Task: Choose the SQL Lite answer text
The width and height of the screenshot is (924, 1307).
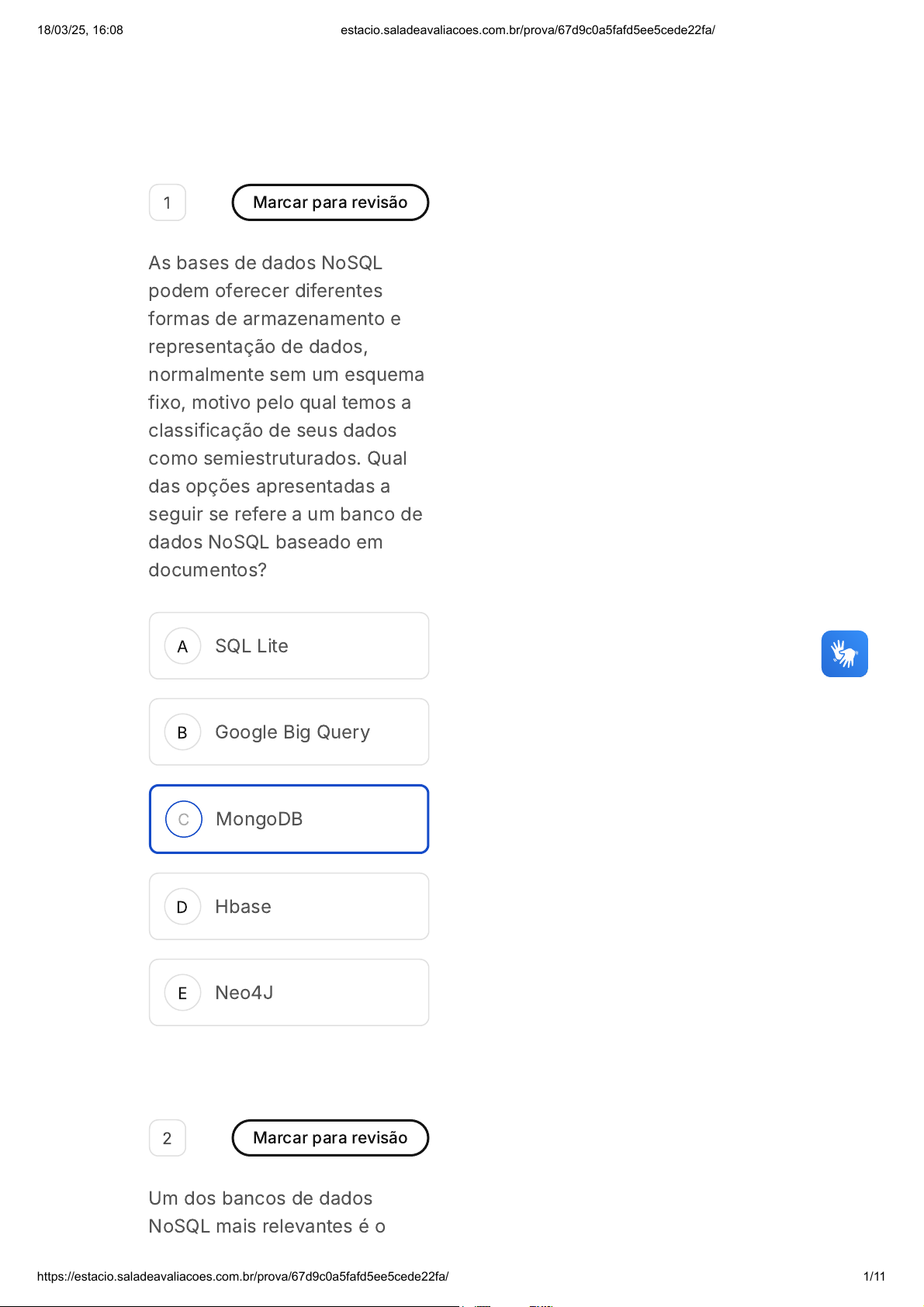Action: 251,646
